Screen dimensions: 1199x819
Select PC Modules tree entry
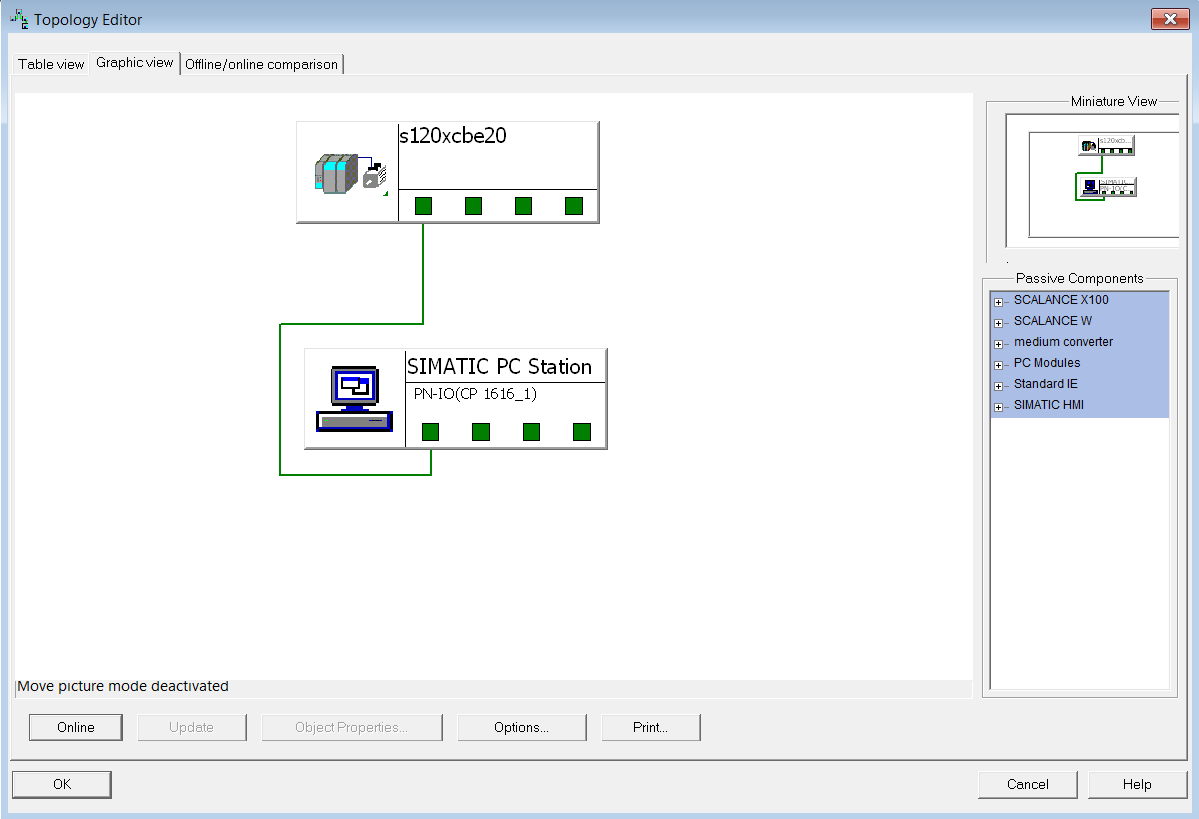(1047, 362)
